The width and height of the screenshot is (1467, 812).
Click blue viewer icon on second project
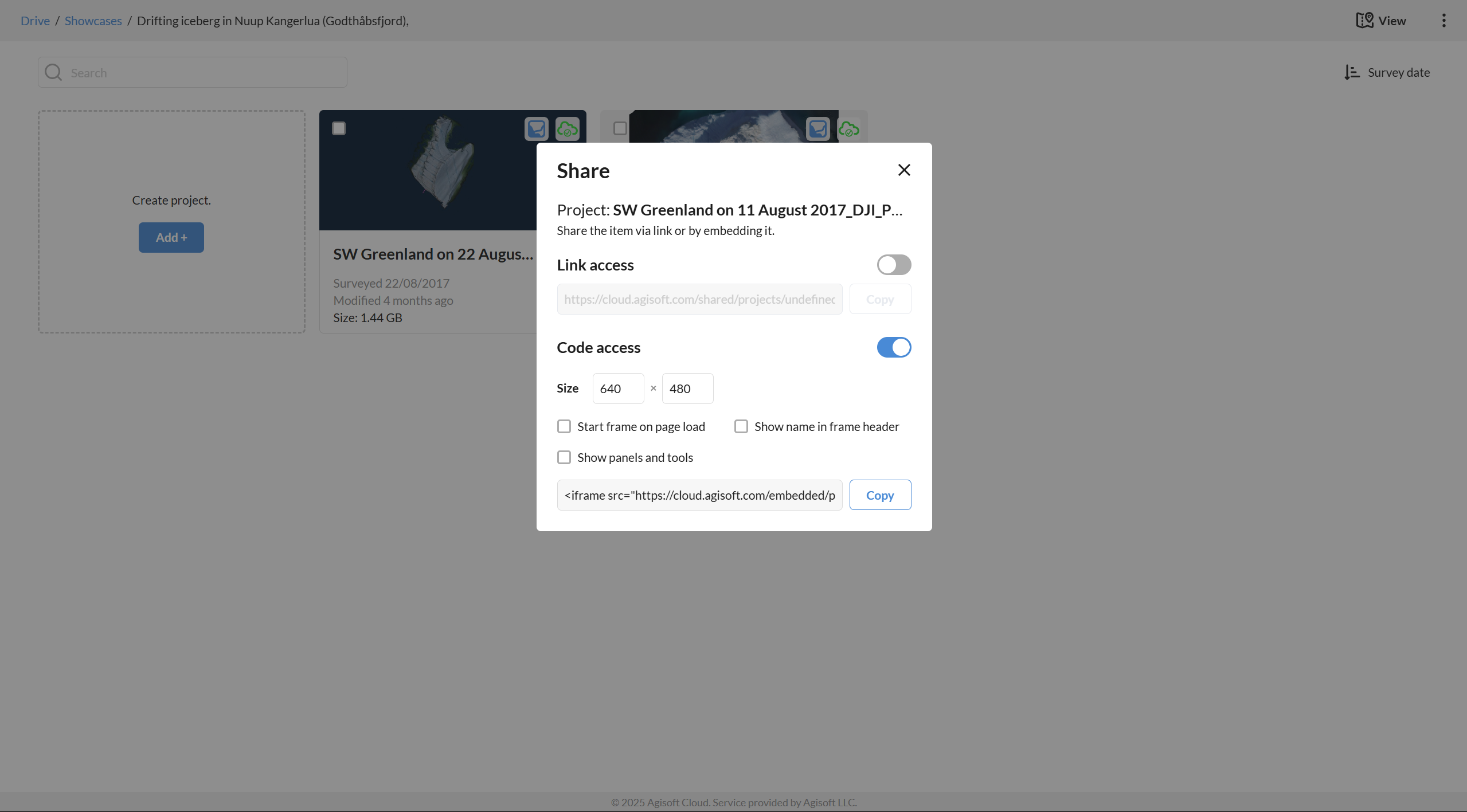817,129
